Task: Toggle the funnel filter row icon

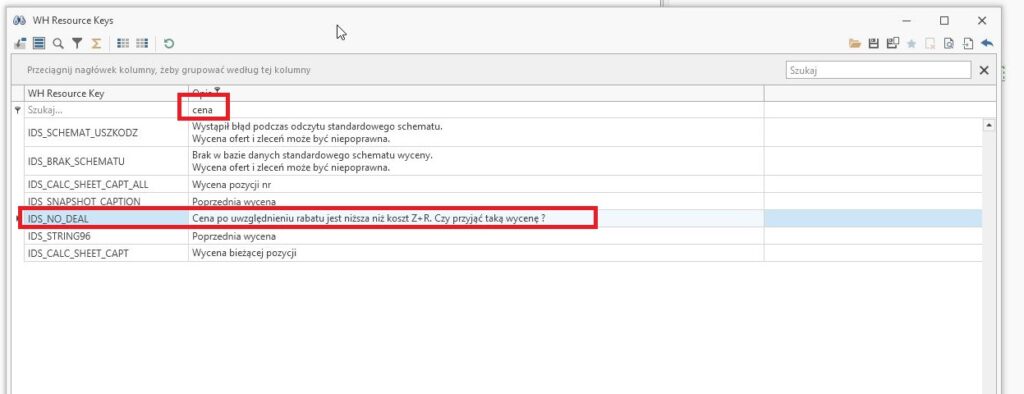Action: (77, 43)
